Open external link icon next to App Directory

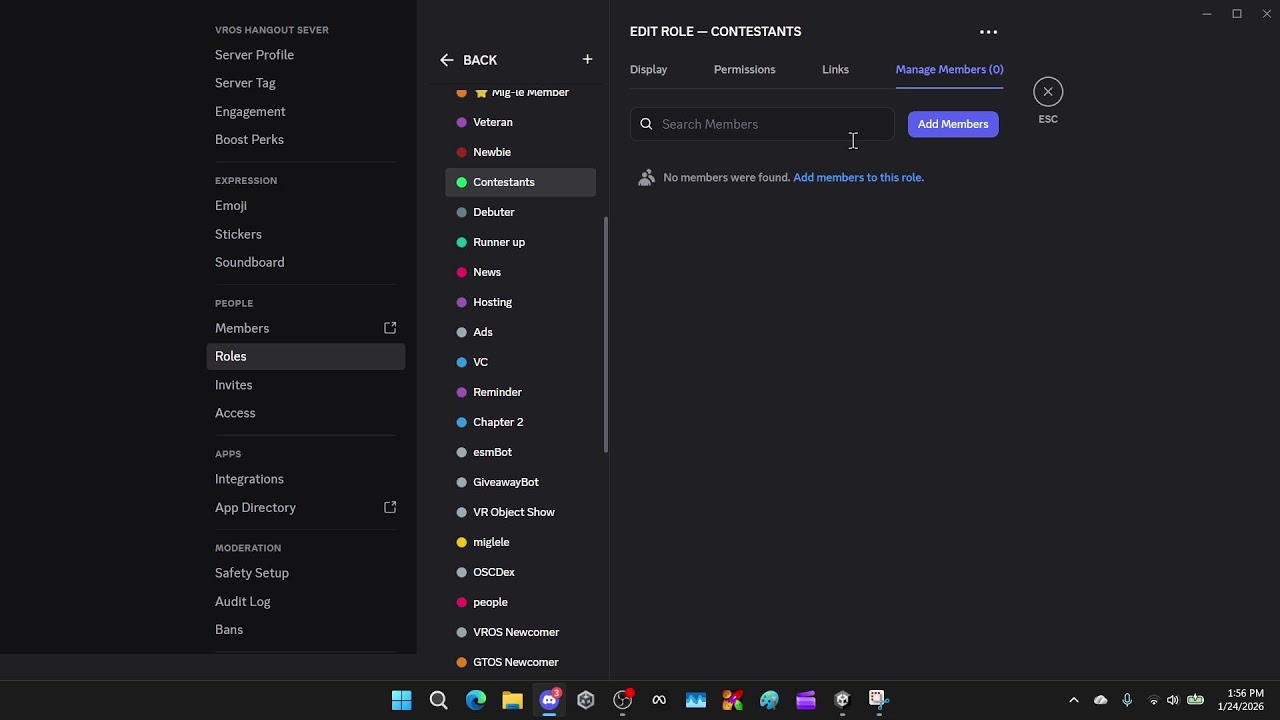pos(390,507)
